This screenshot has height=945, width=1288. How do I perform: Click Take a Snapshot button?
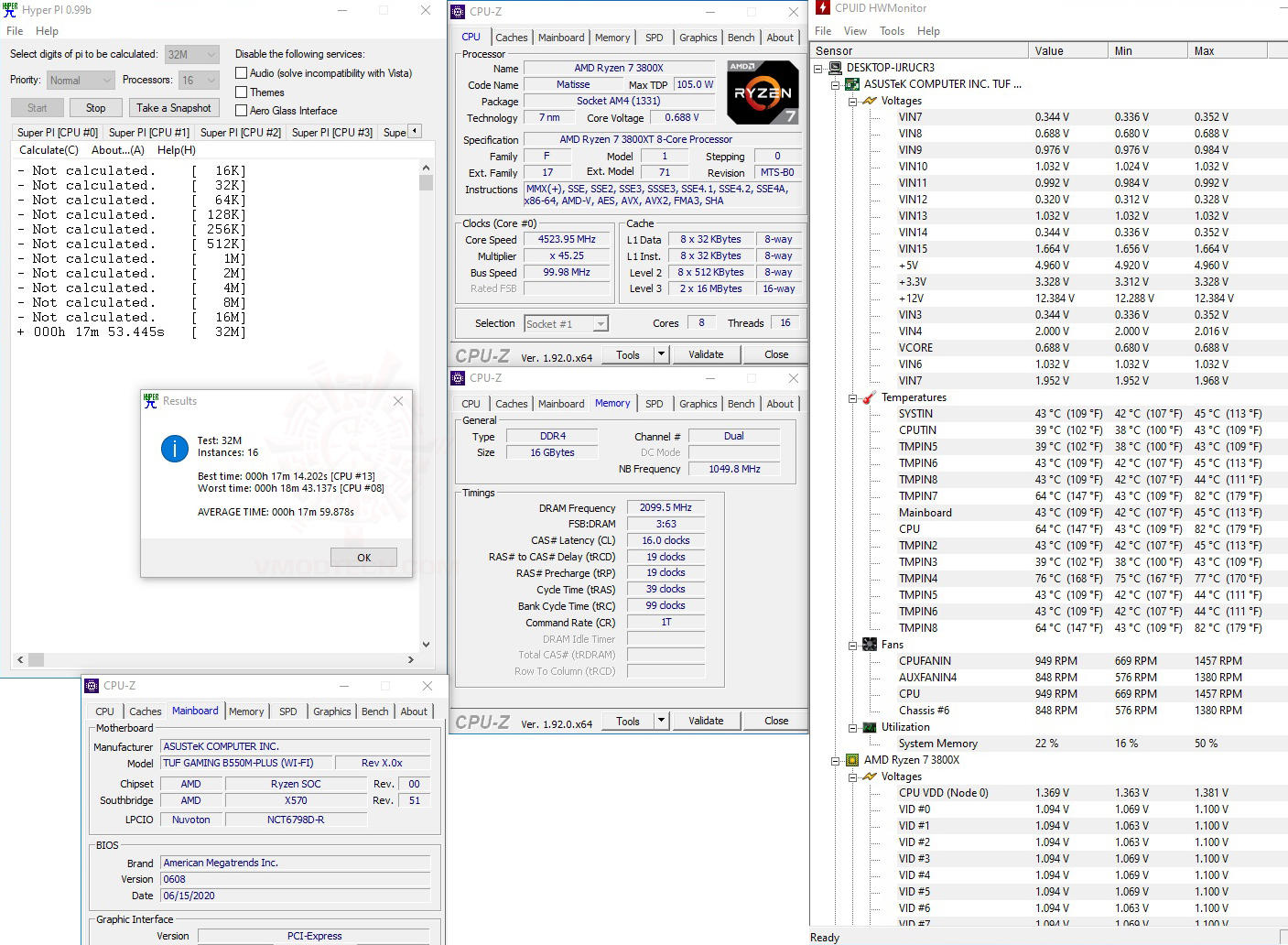point(174,108)
